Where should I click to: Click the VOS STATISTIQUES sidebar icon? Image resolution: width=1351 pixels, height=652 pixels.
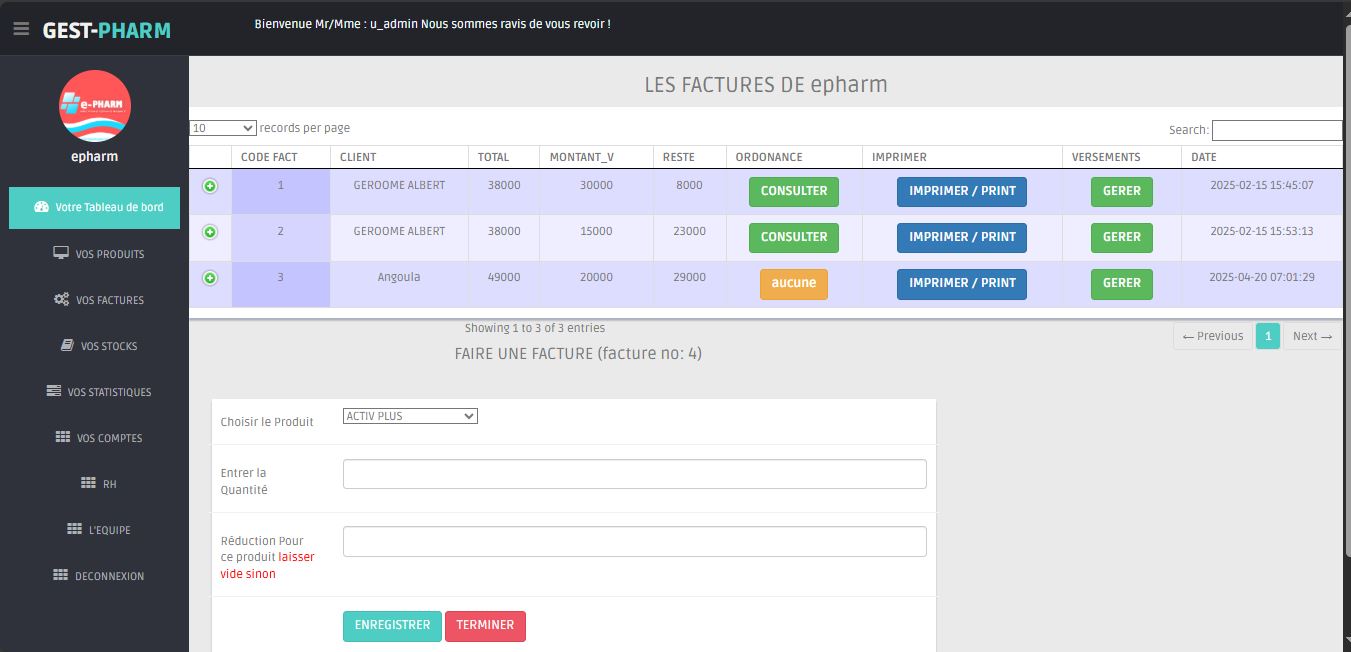pyautogui.click(x=54, y=391)
